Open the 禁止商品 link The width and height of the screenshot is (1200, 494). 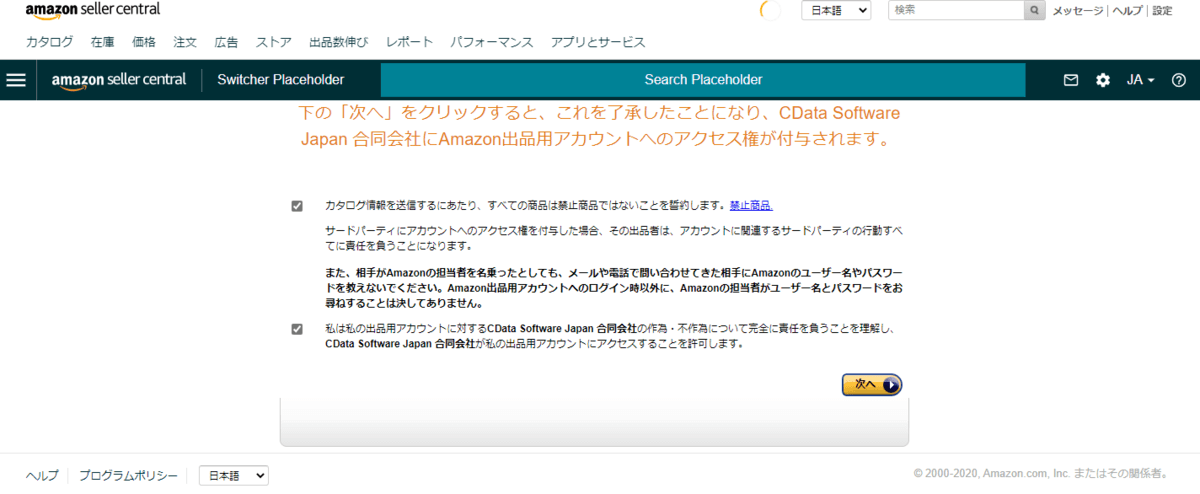[x=751, y=206]
